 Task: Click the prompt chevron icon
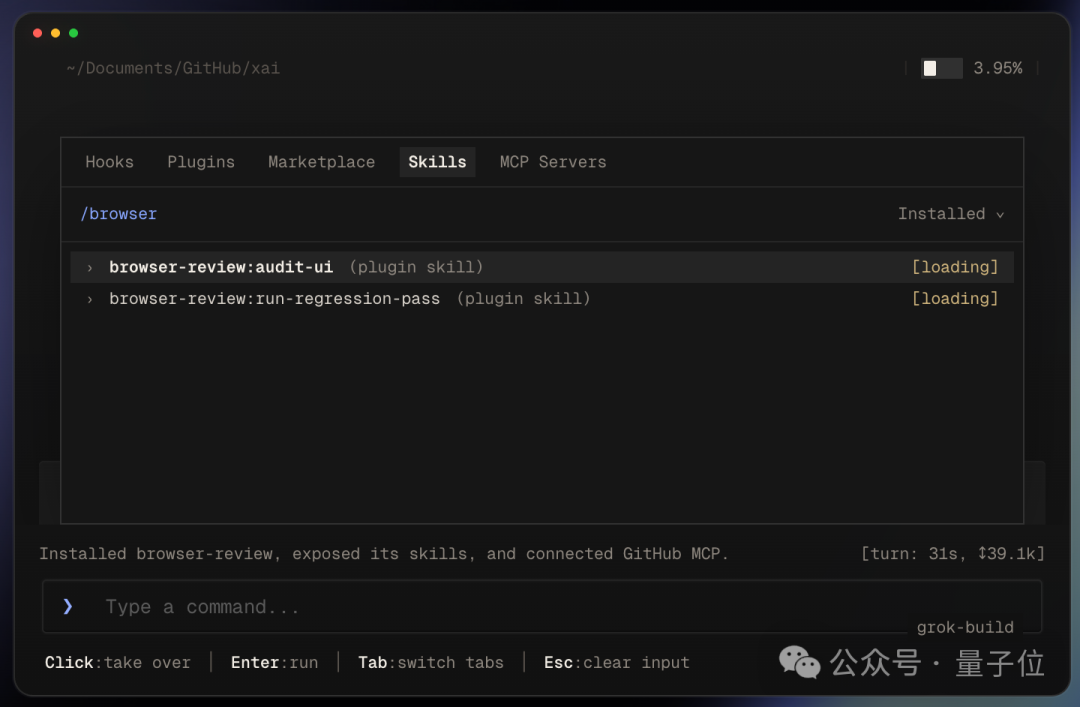pyautogui.click(x=68, y=606)
